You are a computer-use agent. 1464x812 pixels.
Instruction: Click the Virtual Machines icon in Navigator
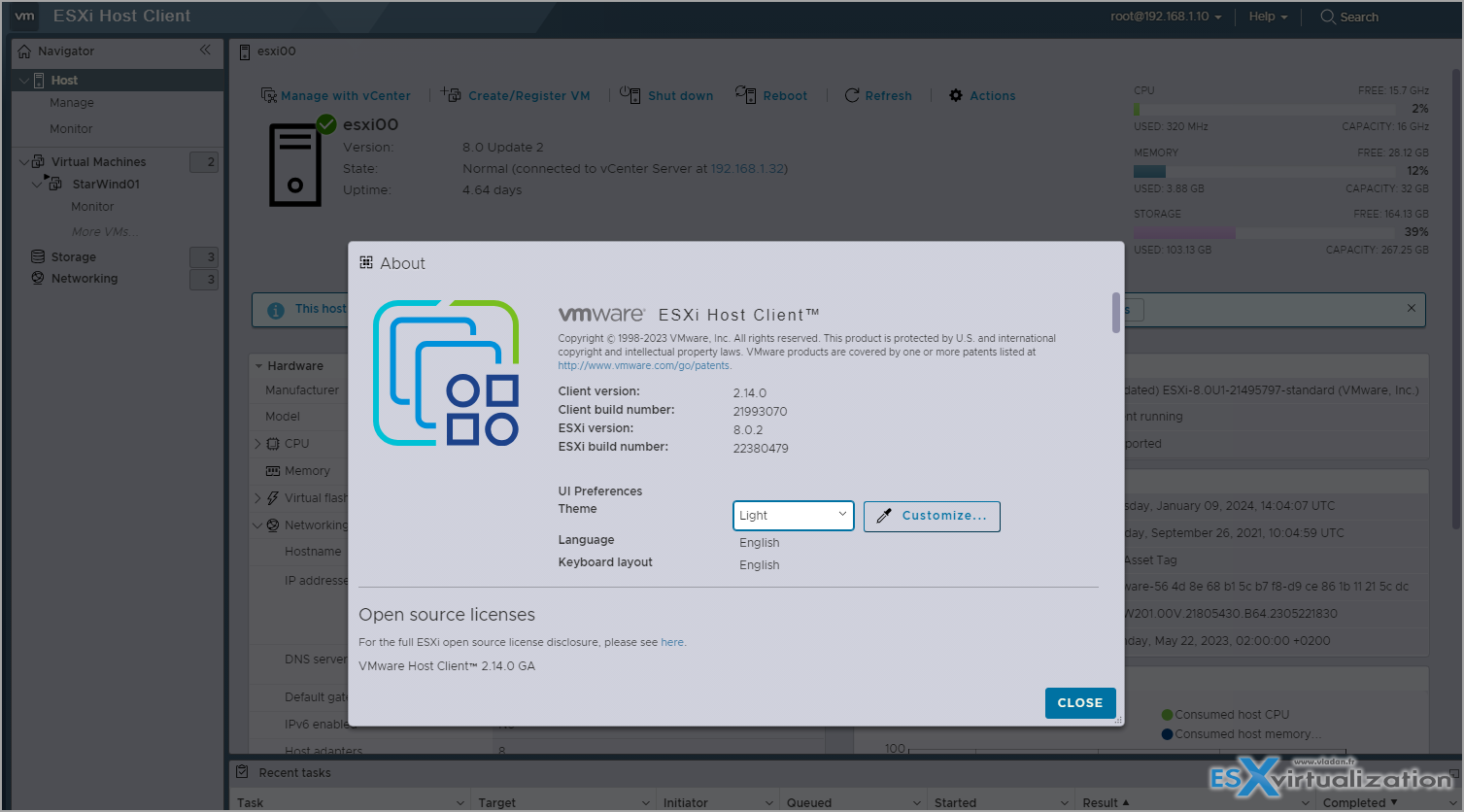pyautogui.click(x=38, y=161)
